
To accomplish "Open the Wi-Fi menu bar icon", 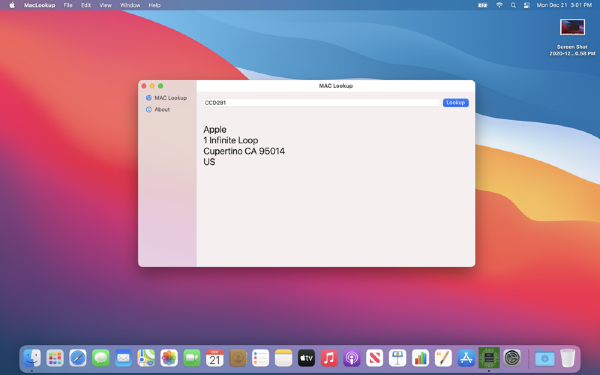I will coord(499,5).
